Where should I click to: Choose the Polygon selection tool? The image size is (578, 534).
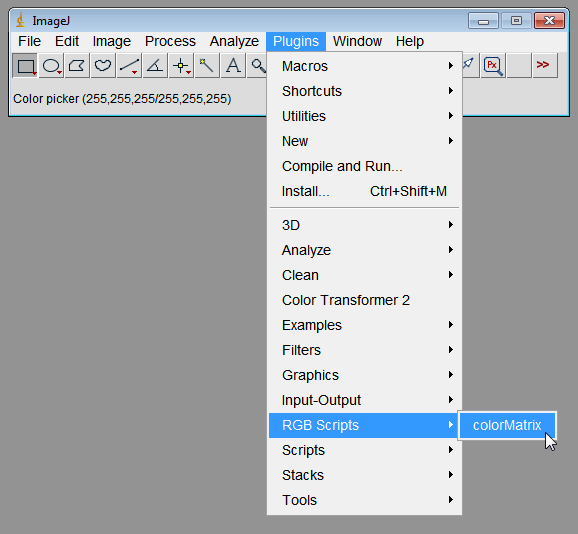(77, 66)
